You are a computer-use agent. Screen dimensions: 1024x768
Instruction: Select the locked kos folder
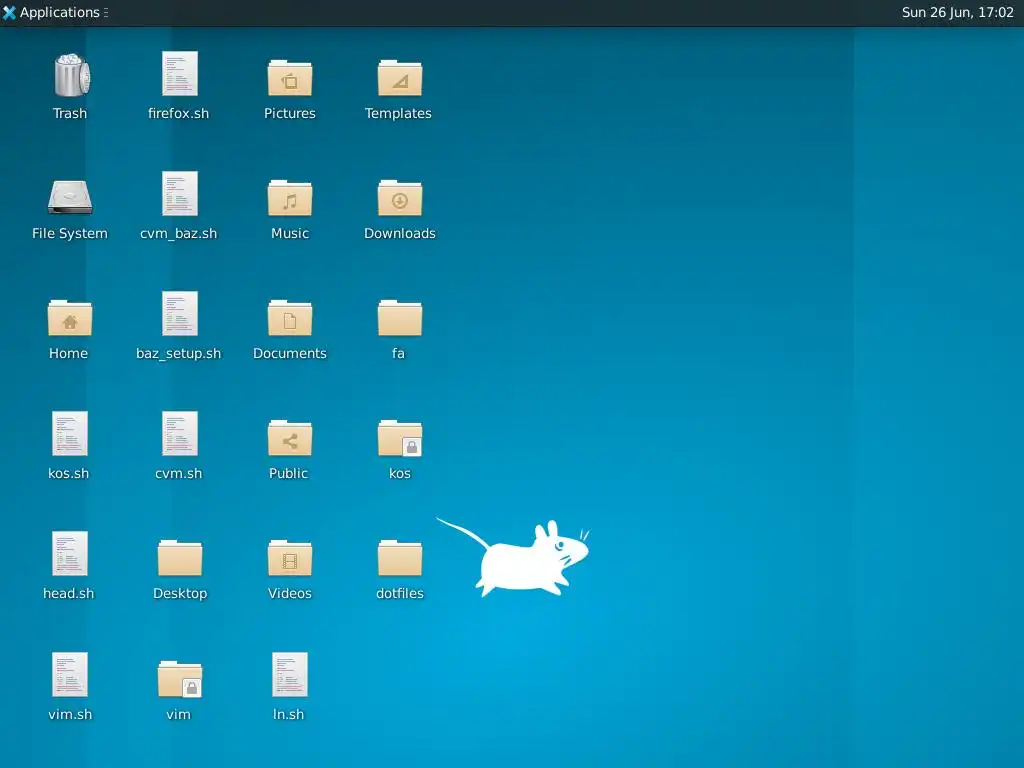(x=400, y=438)
